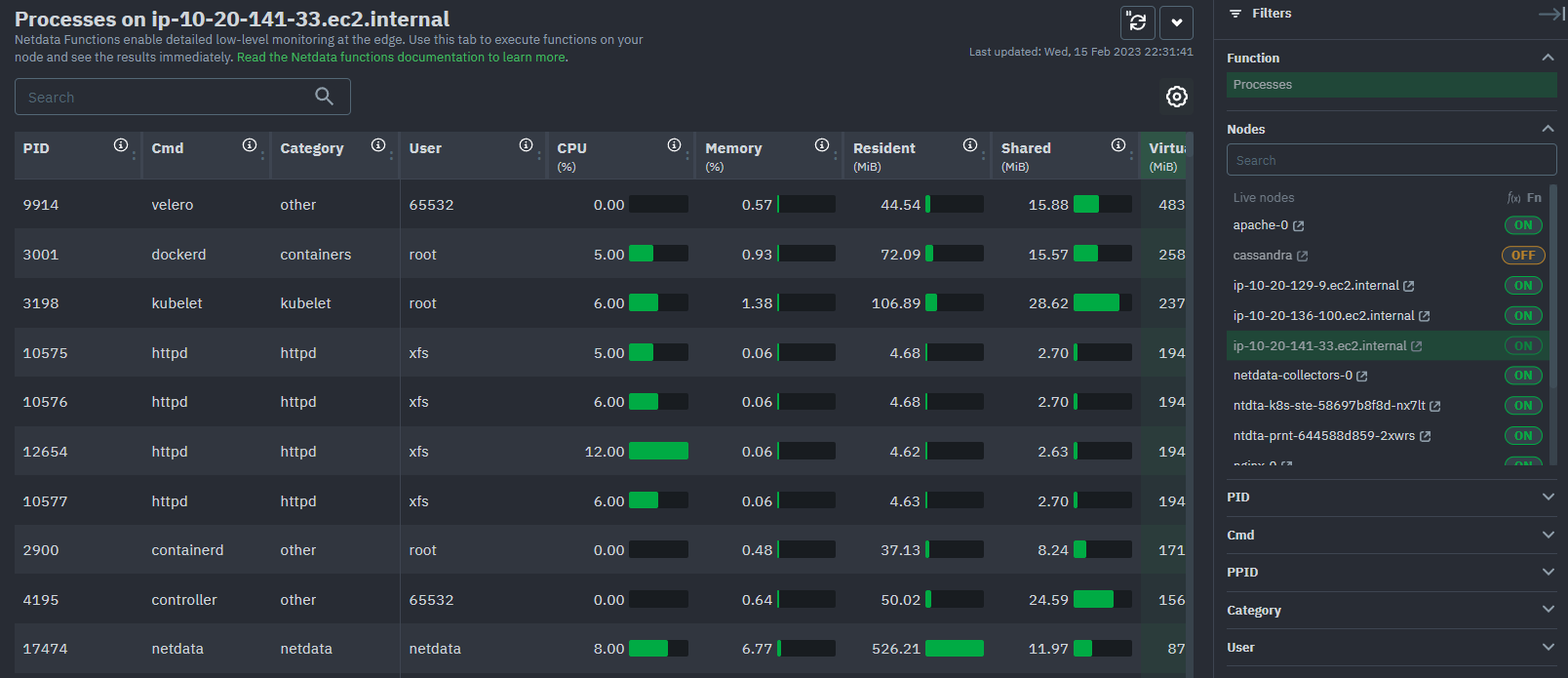The height and width of the screenshot is (678, 1568).
Task: Toggle the cassandra node OFF switch
Action: [1522, 256]
